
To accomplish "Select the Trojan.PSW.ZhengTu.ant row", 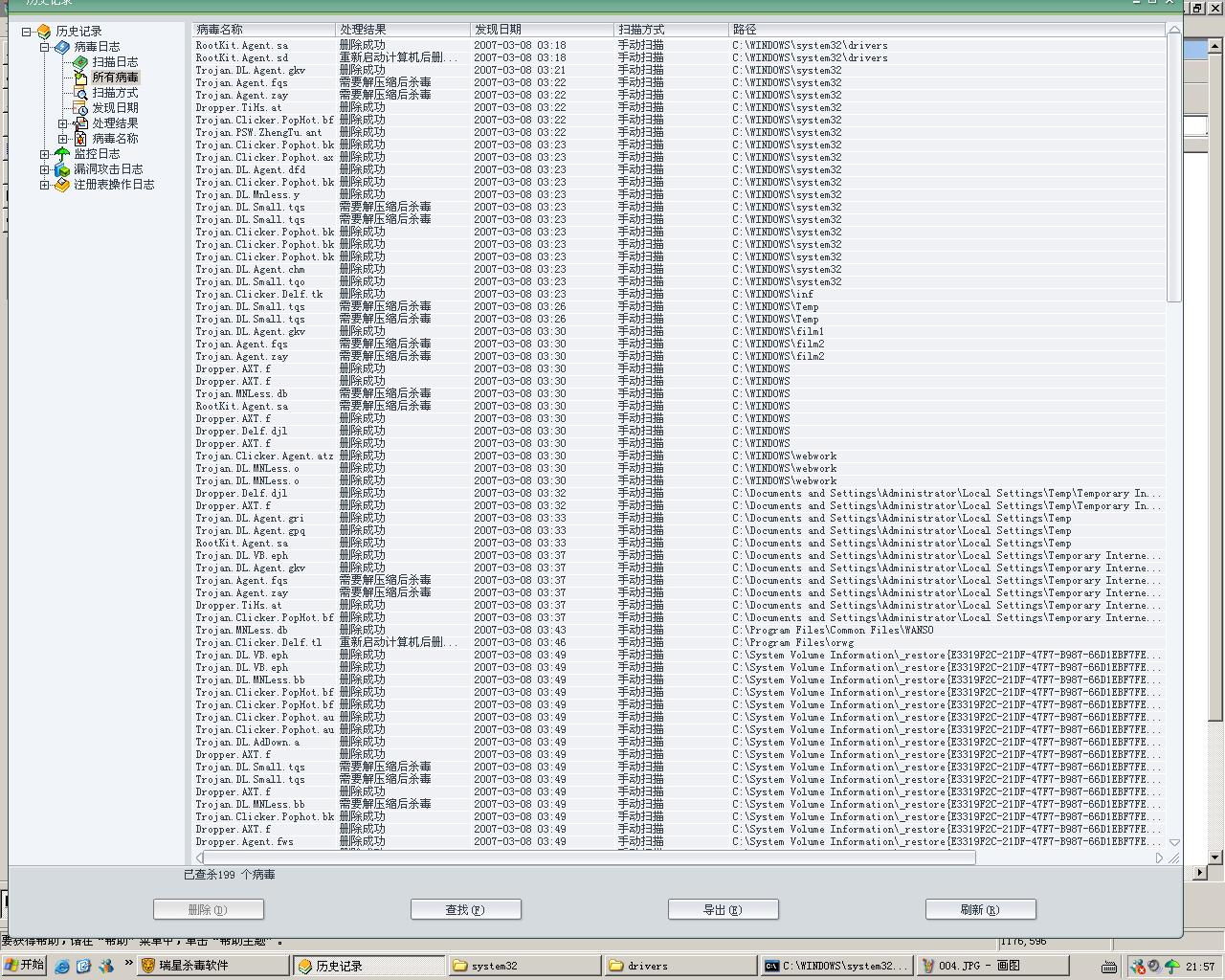I will (x=679, y=132).
